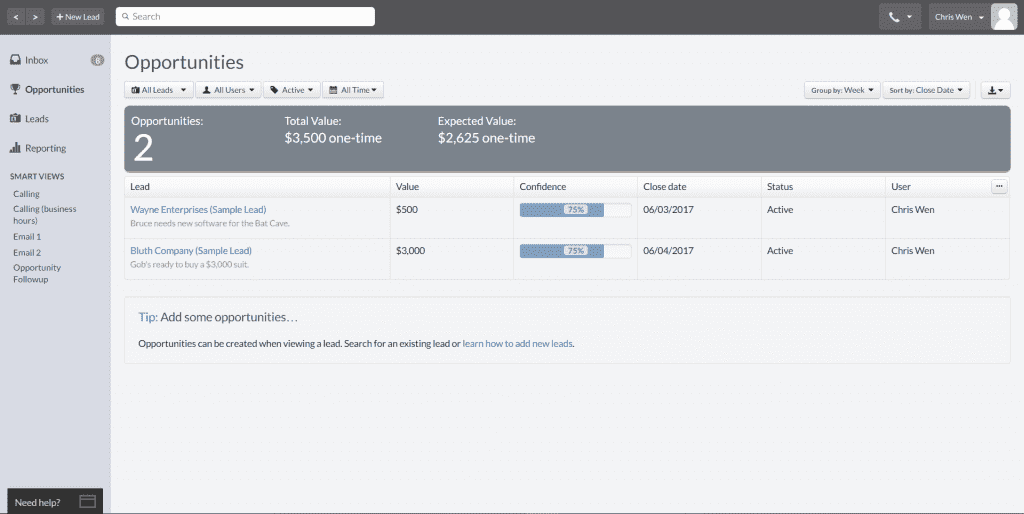Open the Chris Wen user menu
This screenshot has width=1024, height=514.
(959, 17)
